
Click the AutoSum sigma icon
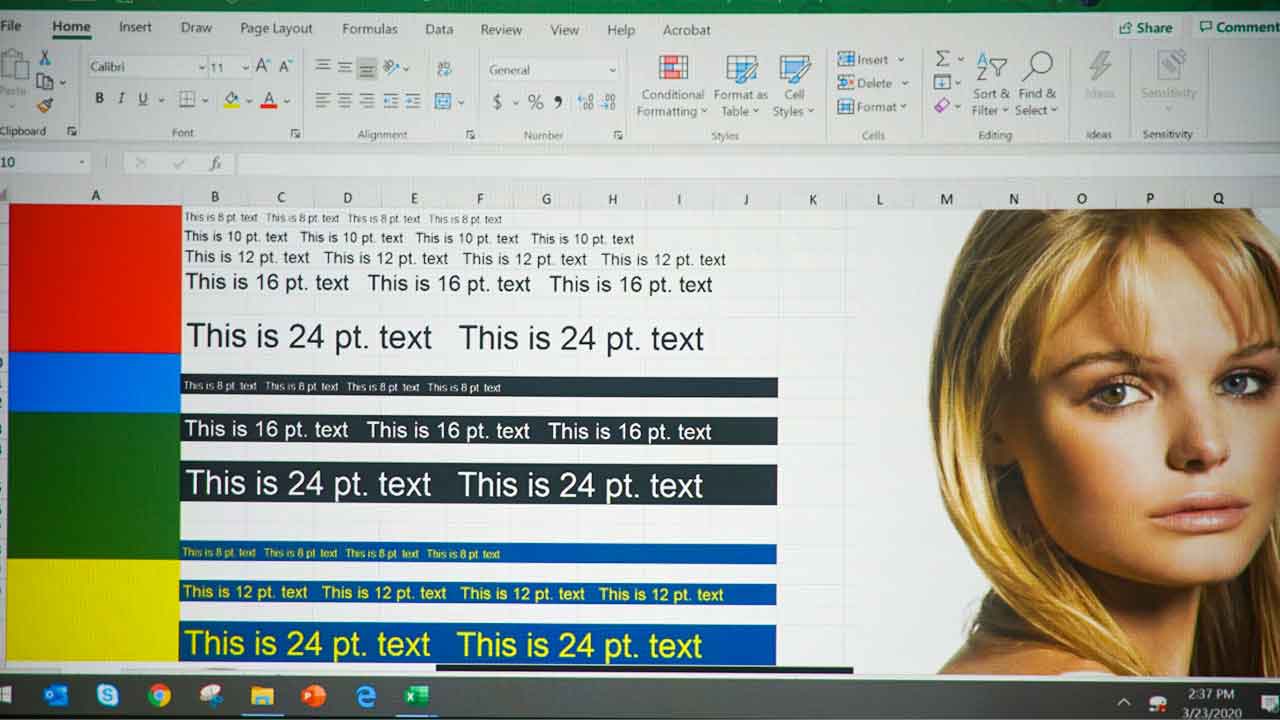pos(942,59)
